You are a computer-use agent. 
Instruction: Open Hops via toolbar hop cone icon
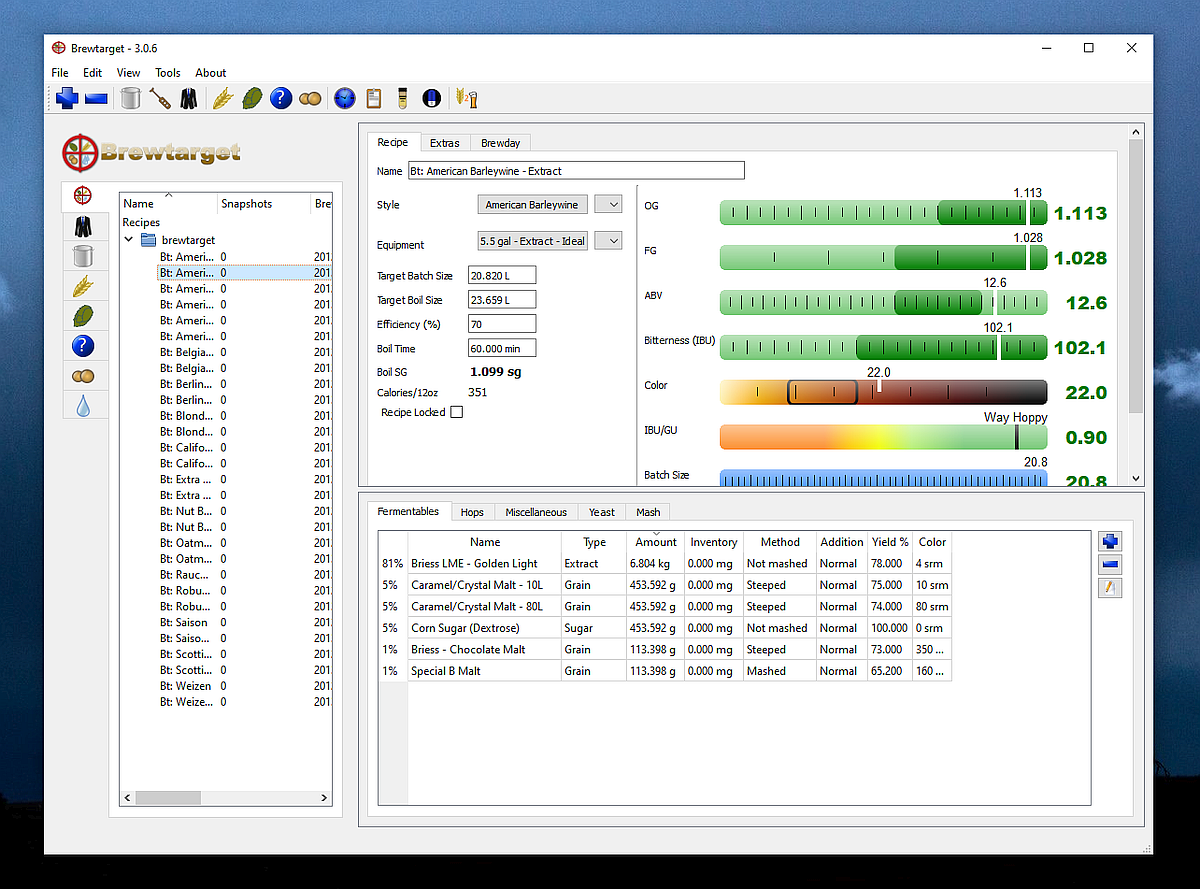click(252, 98)
